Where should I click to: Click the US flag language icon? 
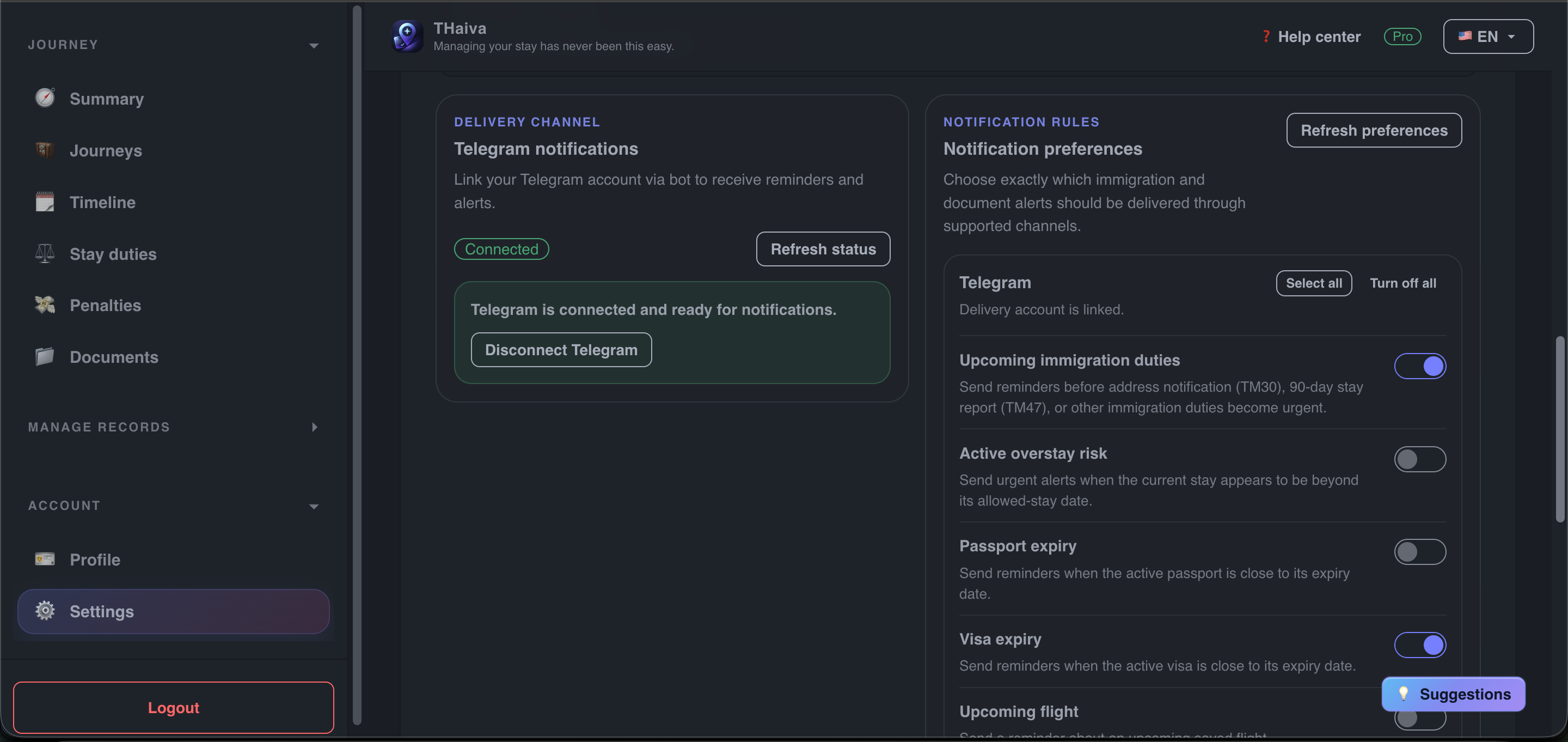(x=1465, y=36)
